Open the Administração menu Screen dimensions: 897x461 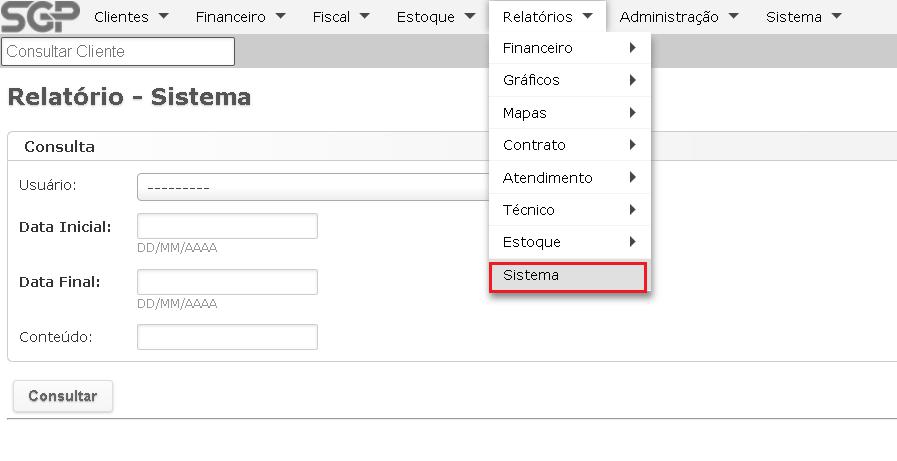(678, 17)
